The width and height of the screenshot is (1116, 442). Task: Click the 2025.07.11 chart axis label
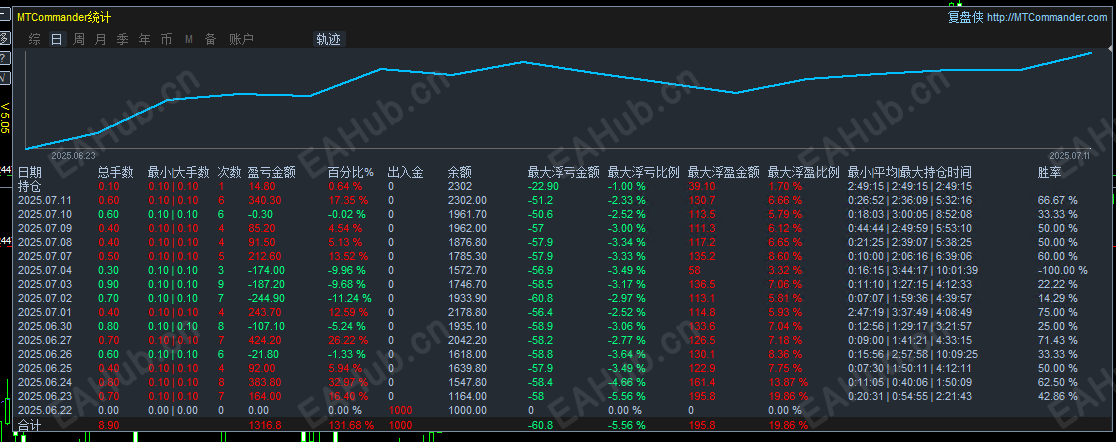[1069, 154]
